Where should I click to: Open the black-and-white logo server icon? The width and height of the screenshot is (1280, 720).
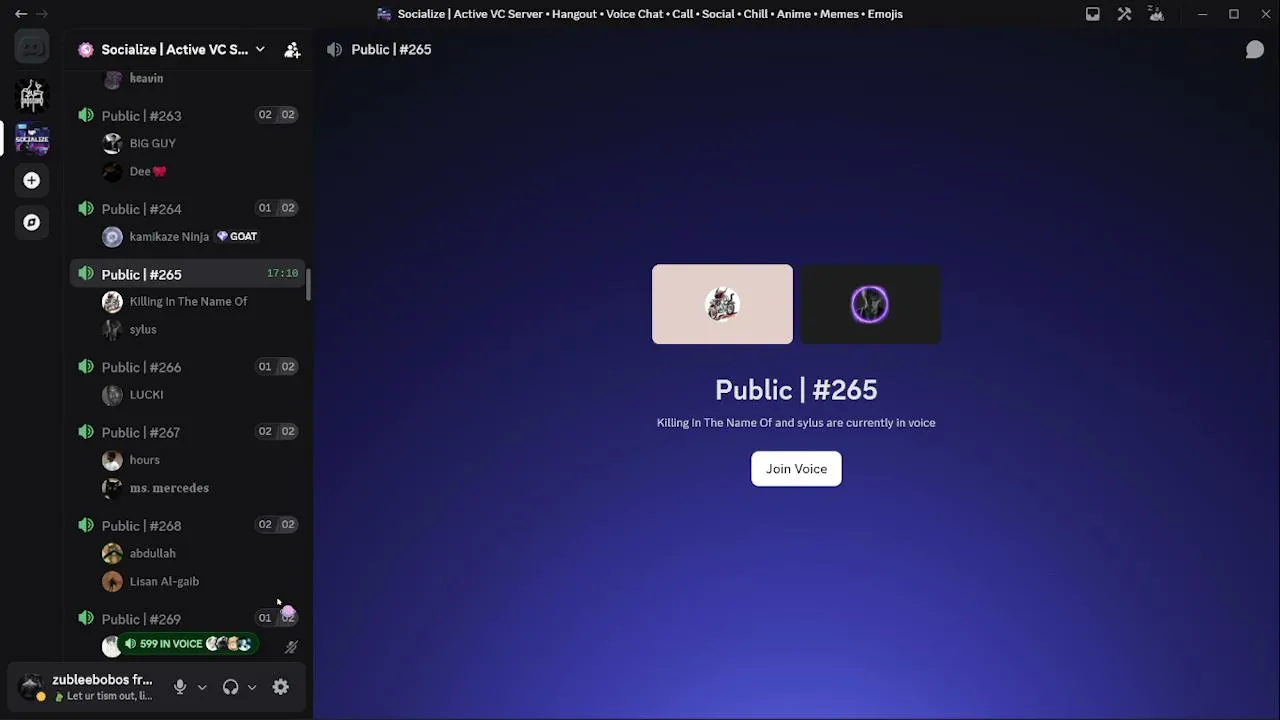[x=32, y=95]
